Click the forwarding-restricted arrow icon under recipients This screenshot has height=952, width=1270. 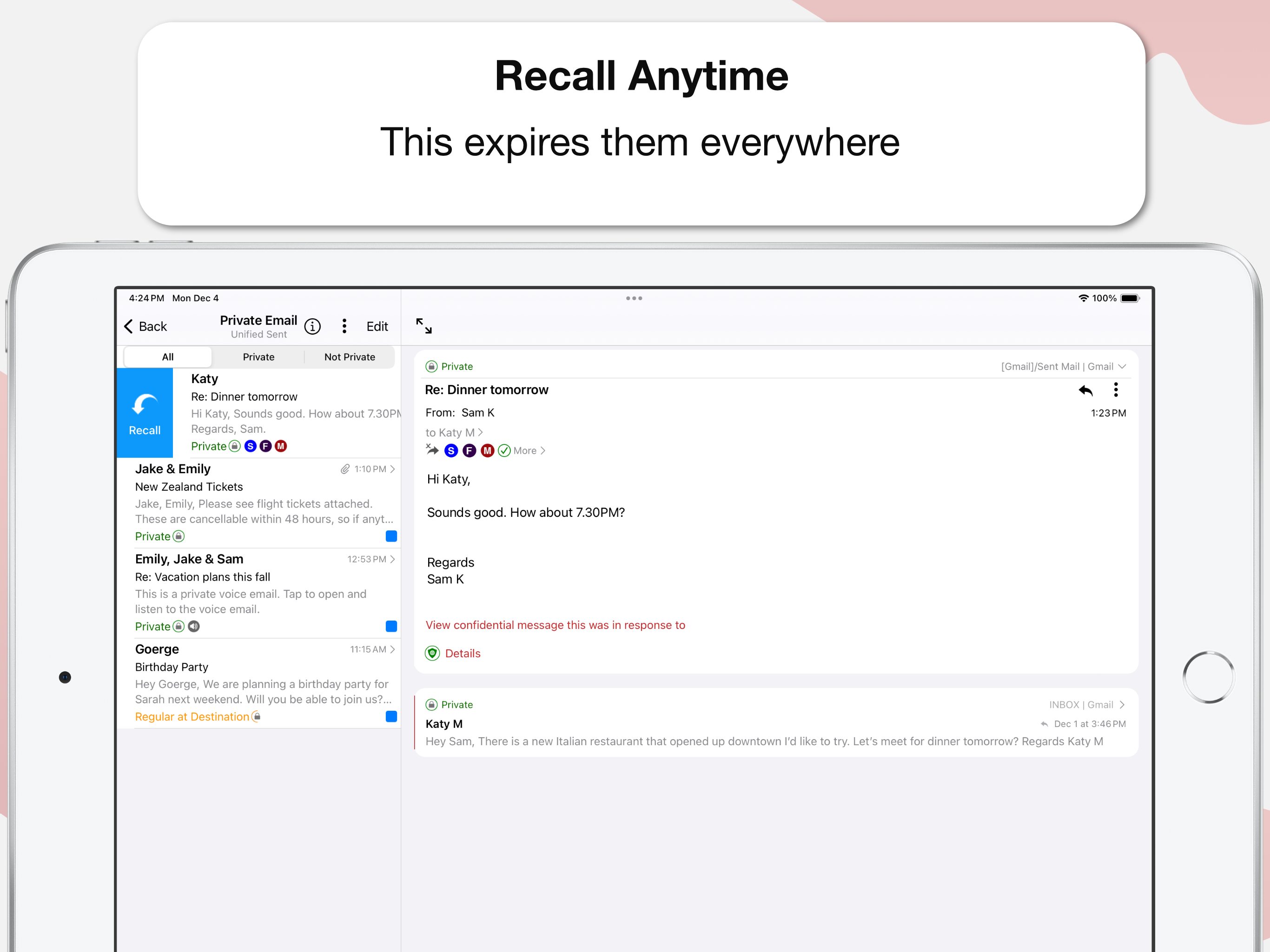432,450
